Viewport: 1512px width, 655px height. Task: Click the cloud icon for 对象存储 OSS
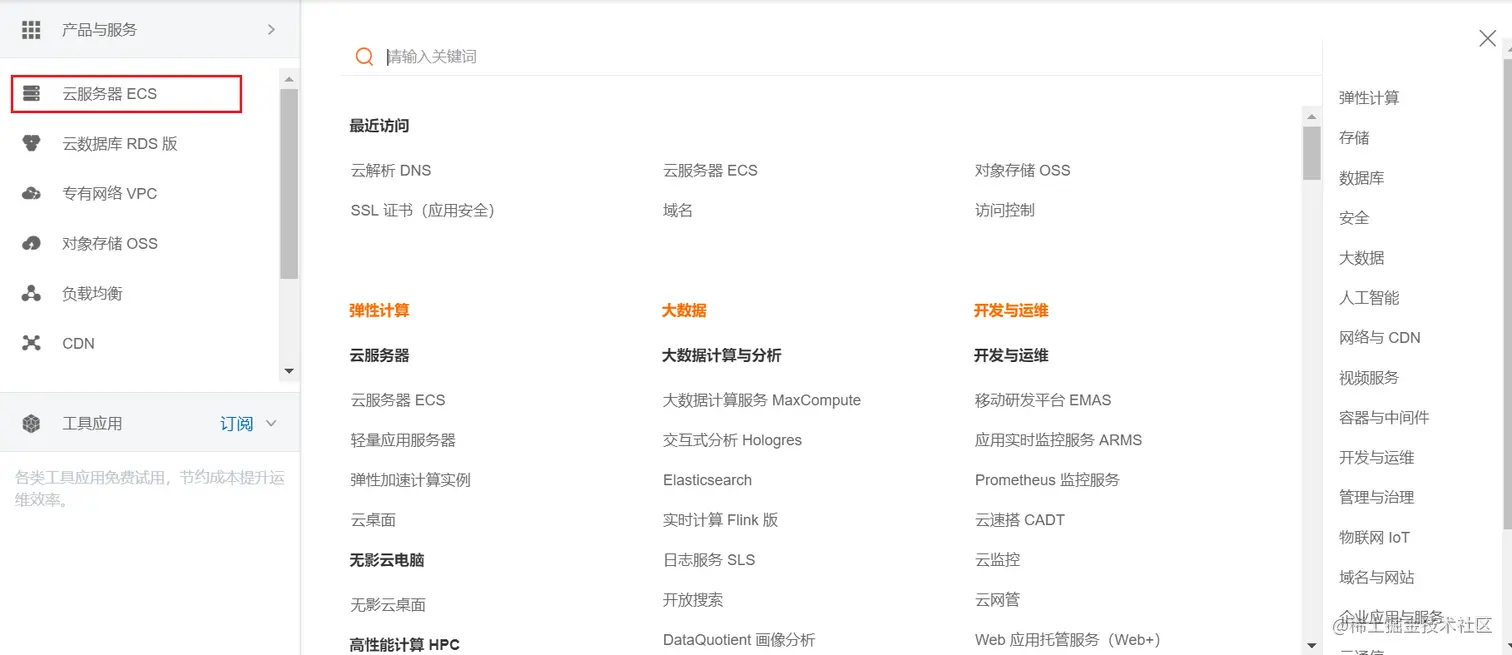tap(31, 244)
